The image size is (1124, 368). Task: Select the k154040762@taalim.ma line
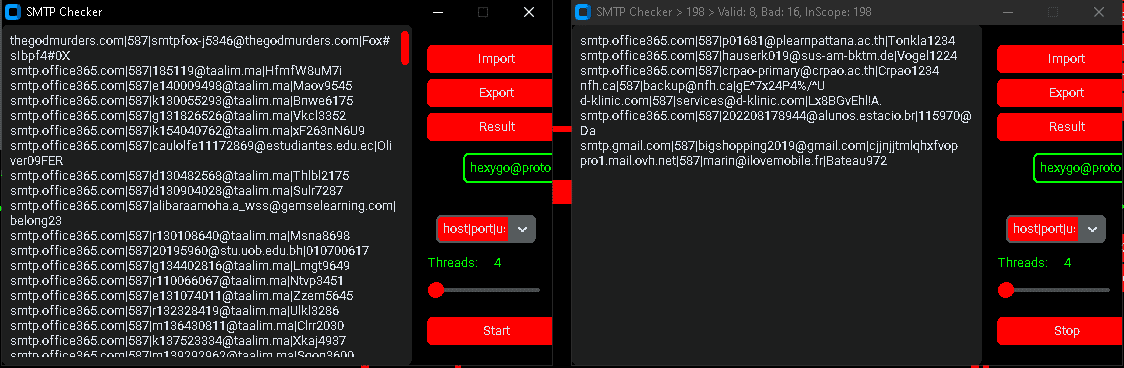[187, 131]
